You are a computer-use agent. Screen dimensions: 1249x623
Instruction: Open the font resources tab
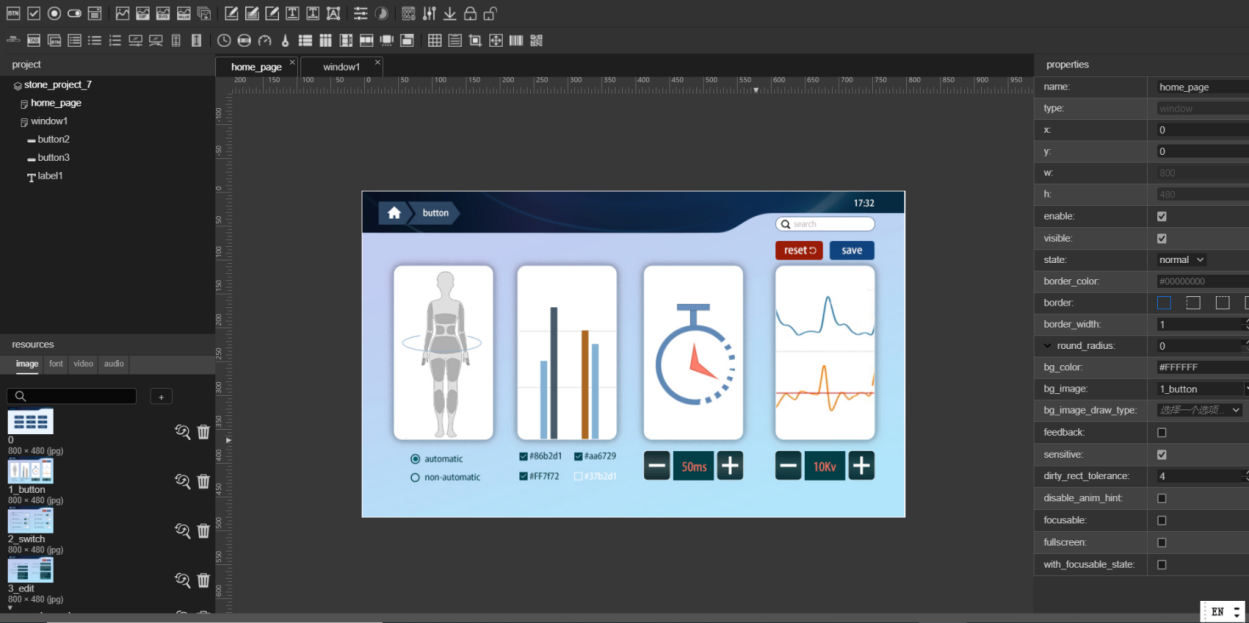tap(56, 364)
